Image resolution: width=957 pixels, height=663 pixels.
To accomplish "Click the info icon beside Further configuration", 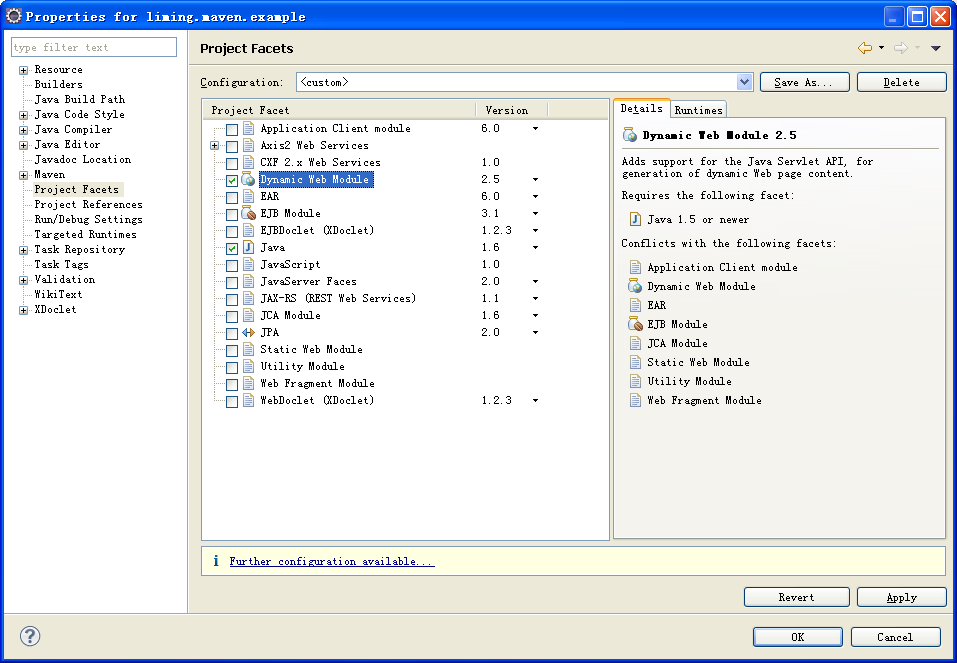I will point(215,562).
